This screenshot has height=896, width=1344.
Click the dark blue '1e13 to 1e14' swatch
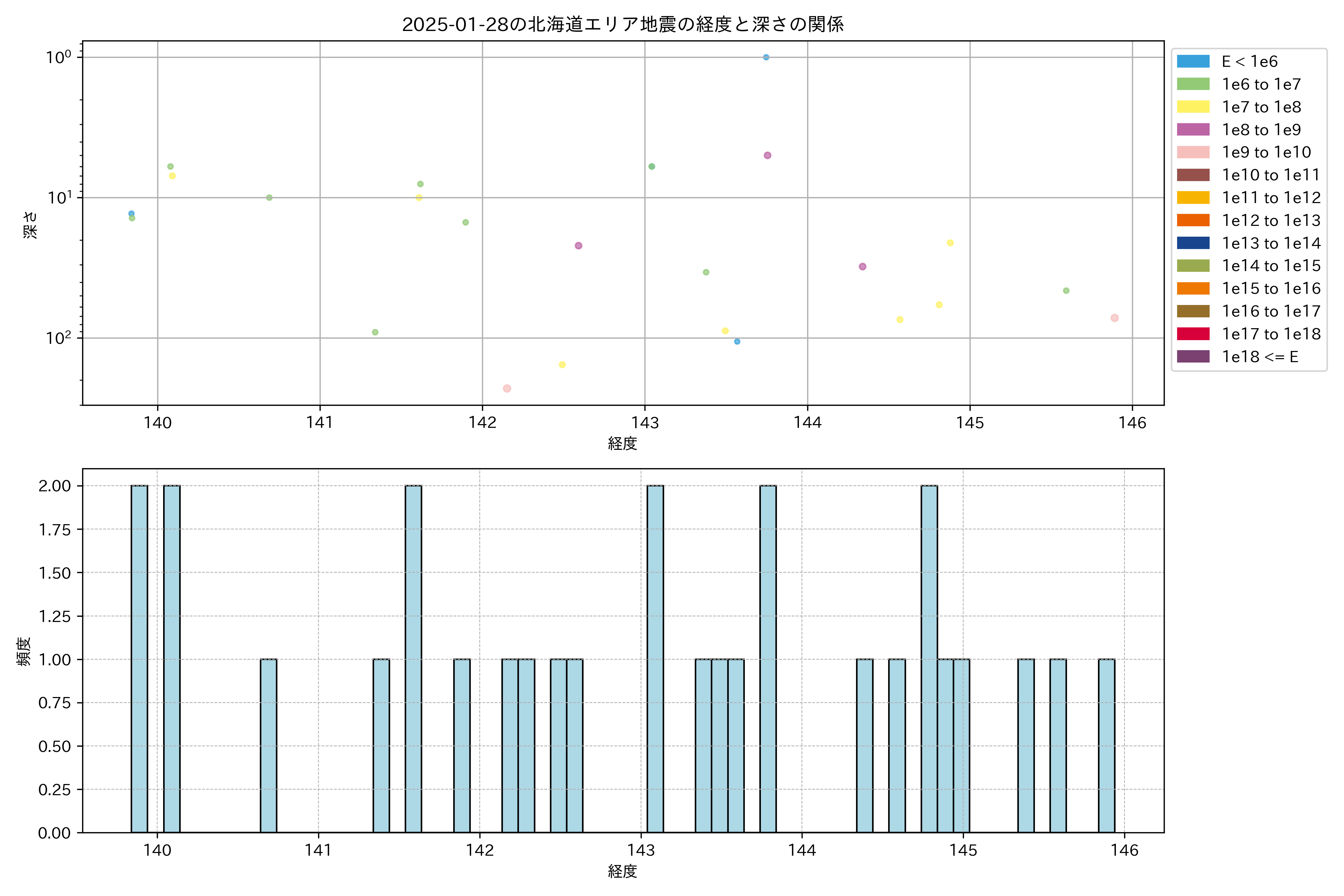click(x=1193, y=243)
